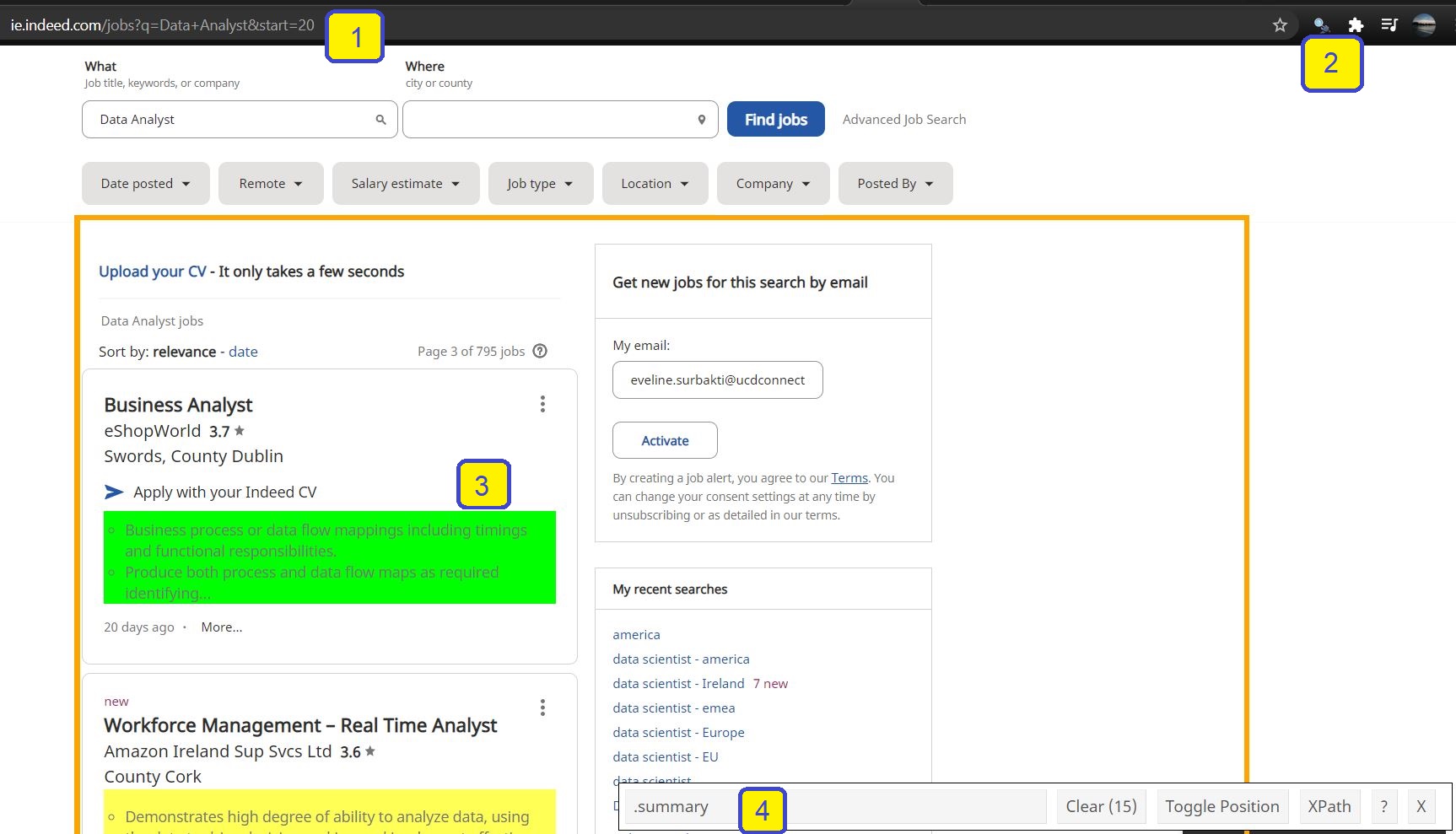Screen dimensions: 1456x834
Task: Expand the Remote filter
Action: (x=271, y=183)
